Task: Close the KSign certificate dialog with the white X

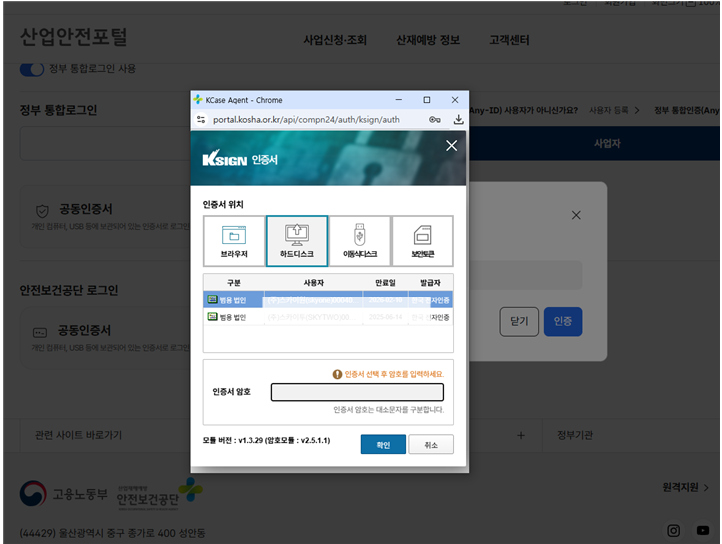Action: click(x=451, y=146)
